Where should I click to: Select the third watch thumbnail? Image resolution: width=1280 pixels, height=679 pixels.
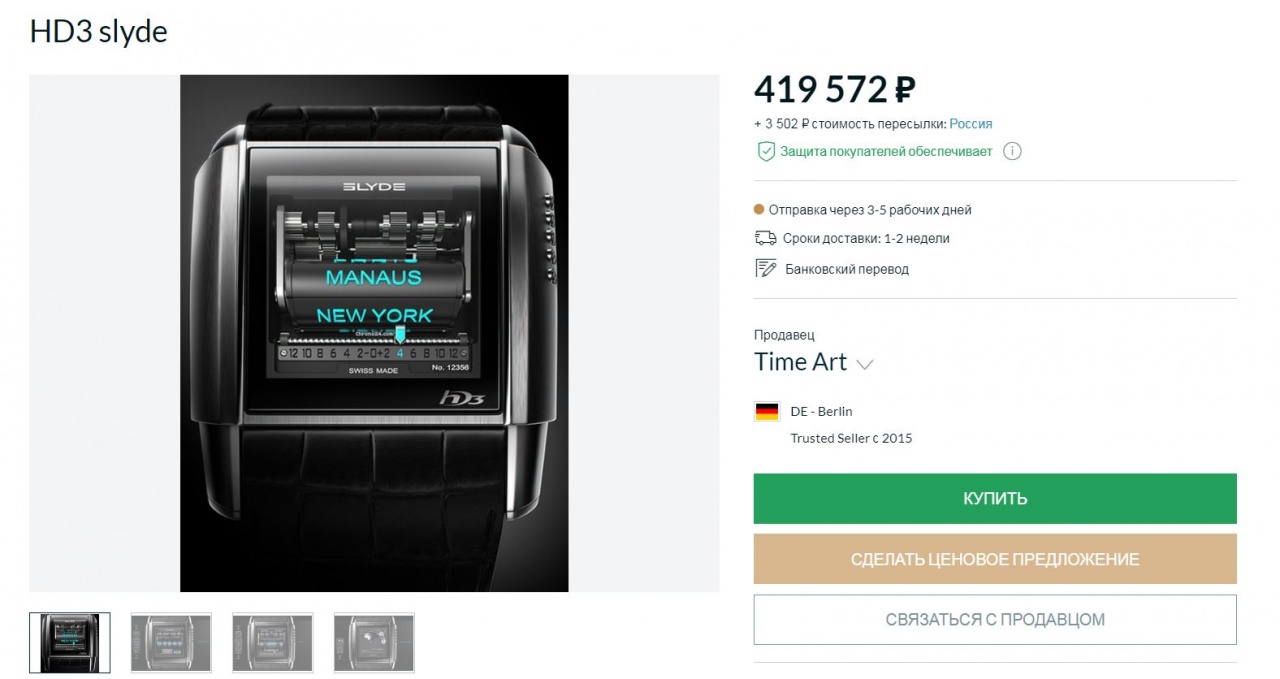(272, 642)
